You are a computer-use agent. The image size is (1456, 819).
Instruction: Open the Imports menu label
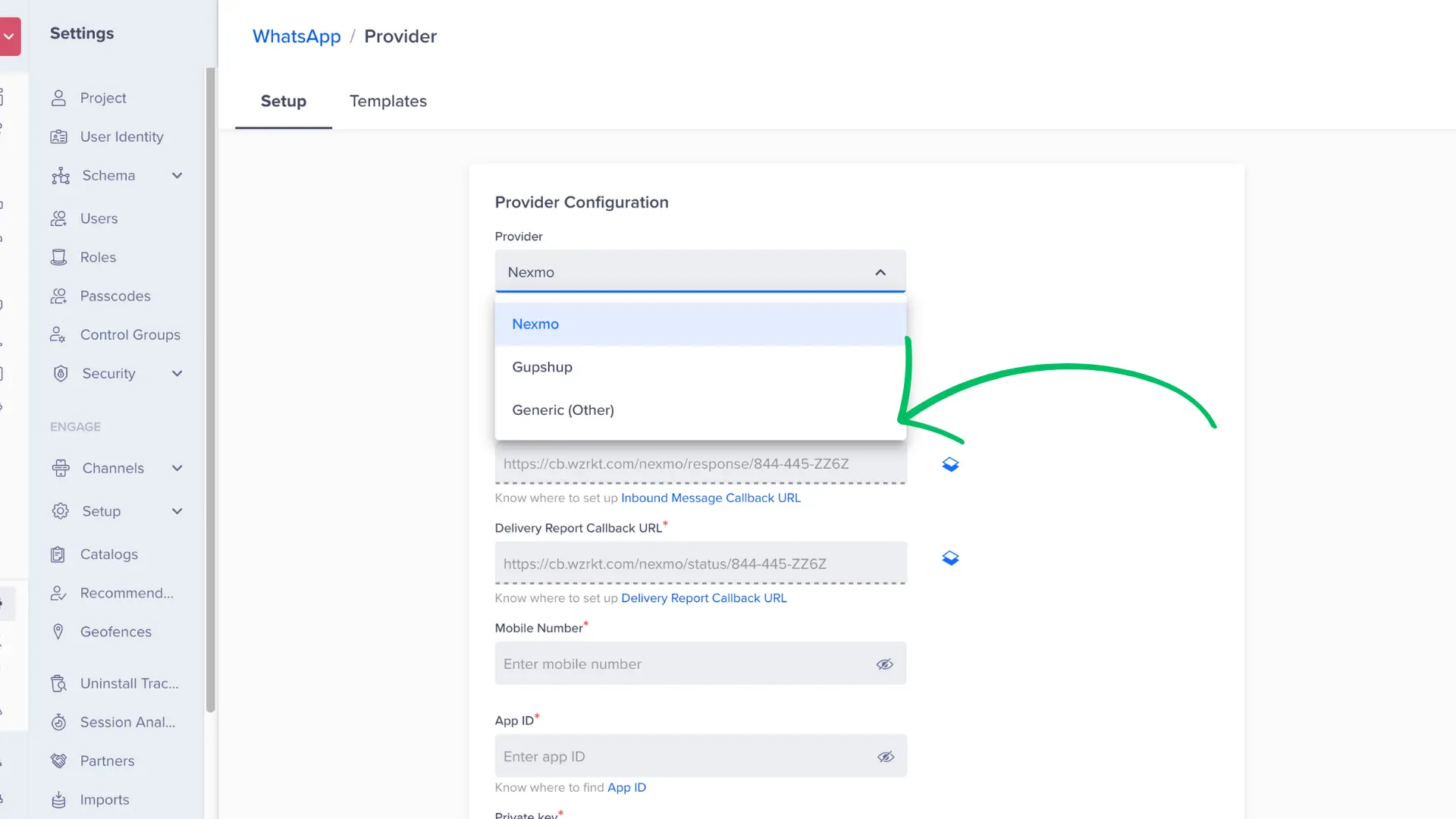[x=105, y=799]
